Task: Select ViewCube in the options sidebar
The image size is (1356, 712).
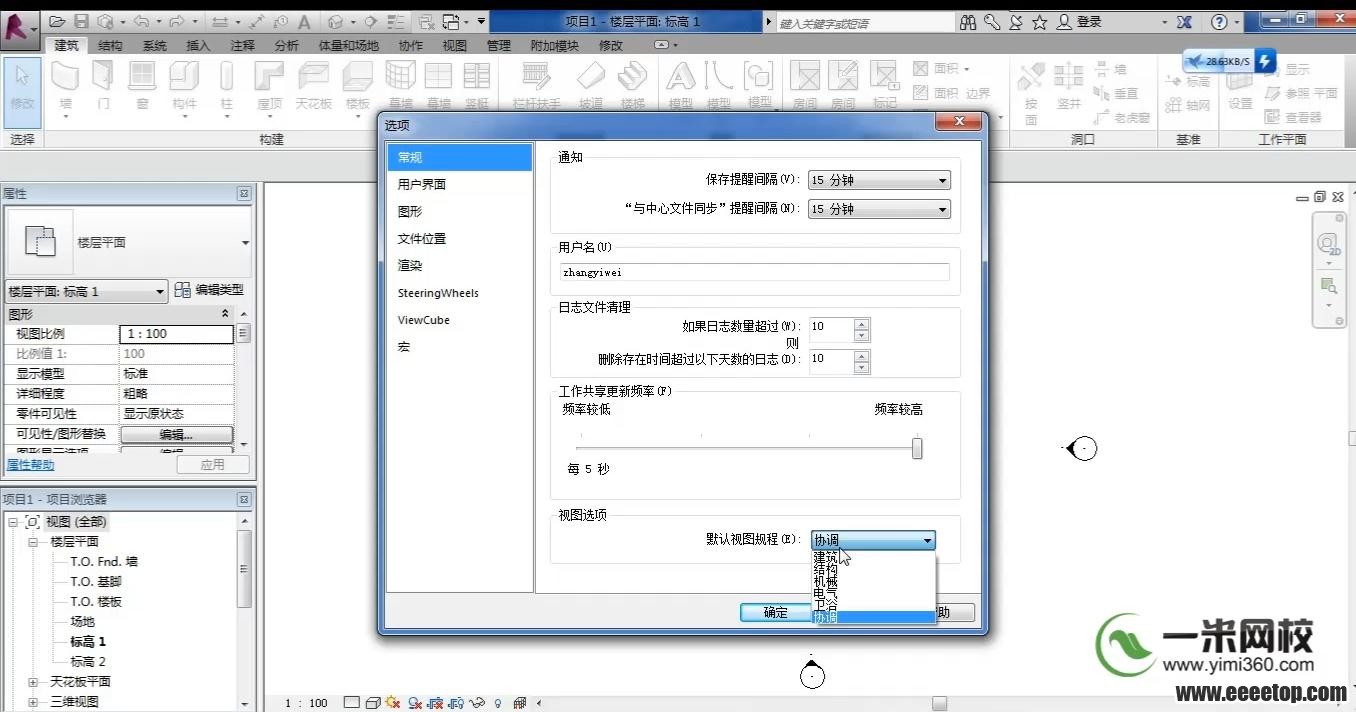Action: pyautogui.click(x=460, y=320)
